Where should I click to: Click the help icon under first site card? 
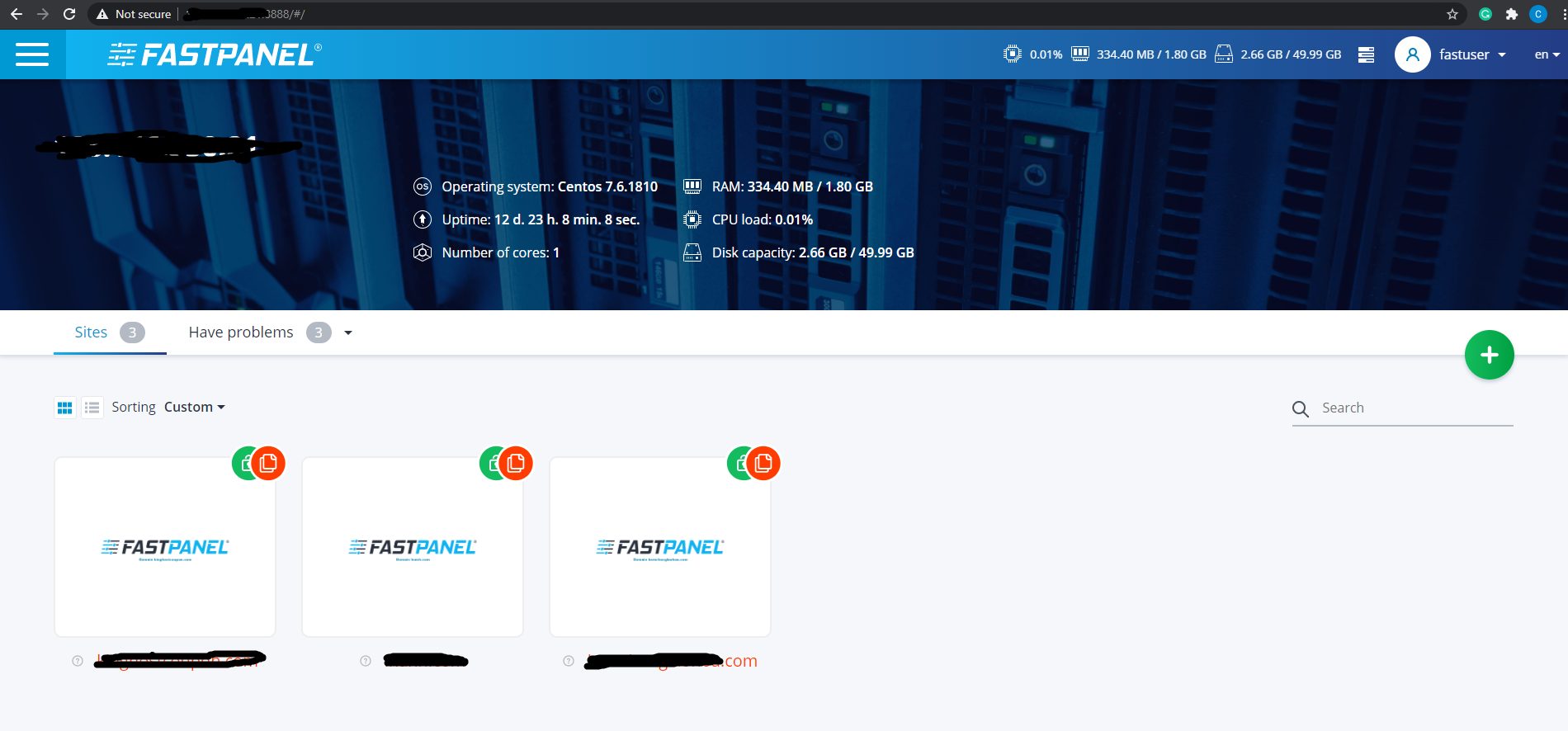coord(78,661)
